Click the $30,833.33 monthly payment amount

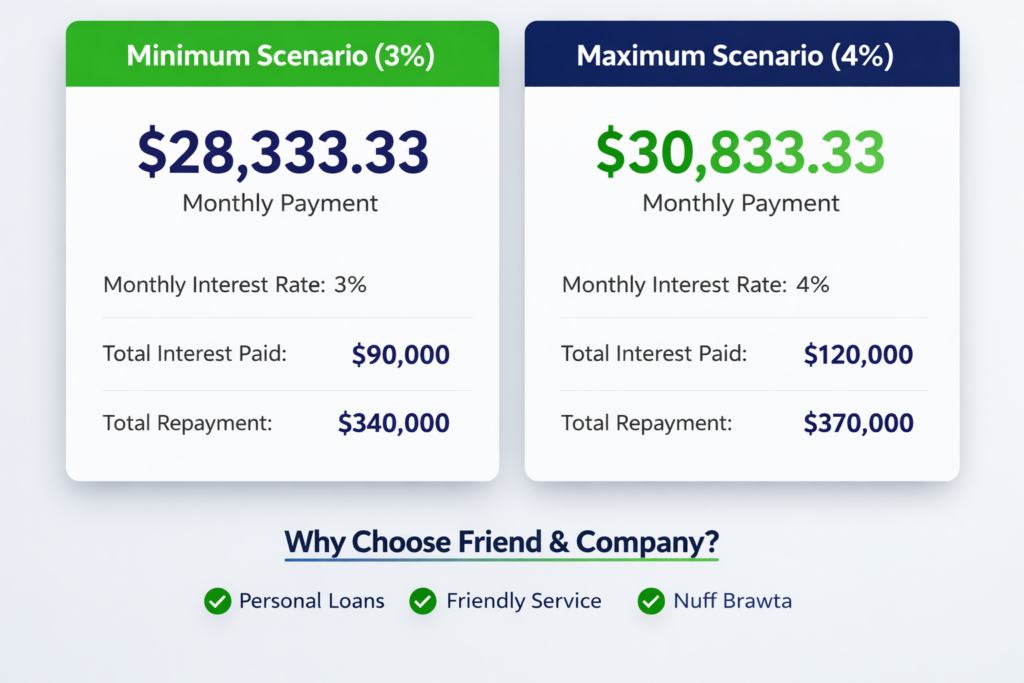click(x=741, y=152)
